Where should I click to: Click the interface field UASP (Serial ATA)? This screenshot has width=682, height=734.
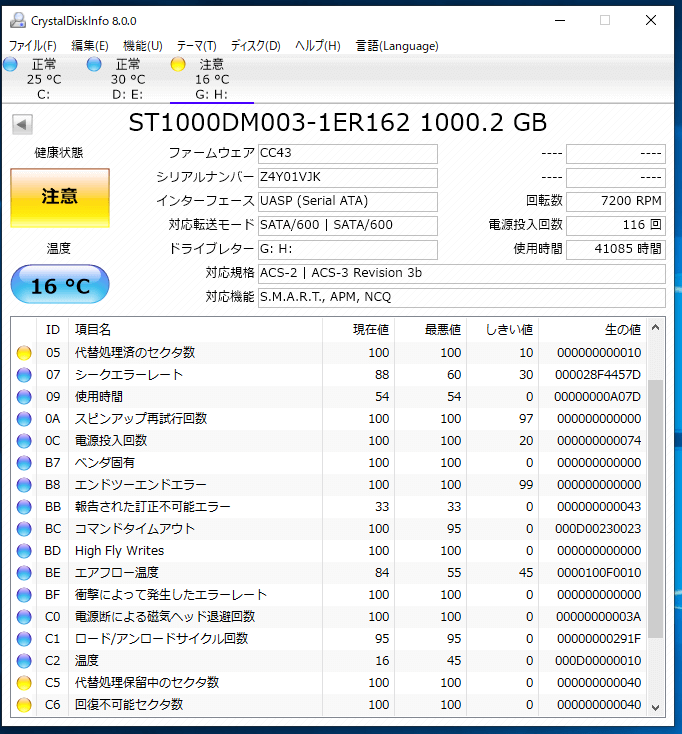348,202
